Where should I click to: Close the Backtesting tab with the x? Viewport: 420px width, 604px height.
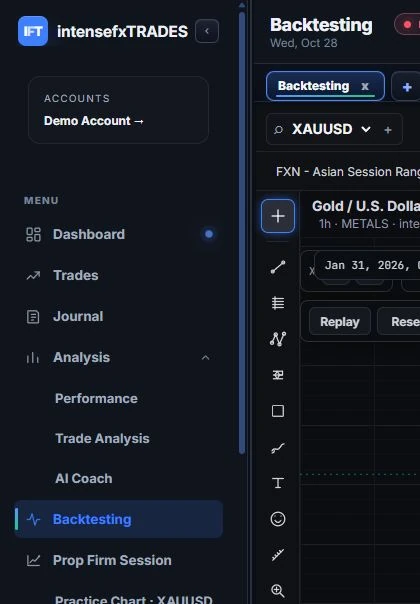pos(365,86)
